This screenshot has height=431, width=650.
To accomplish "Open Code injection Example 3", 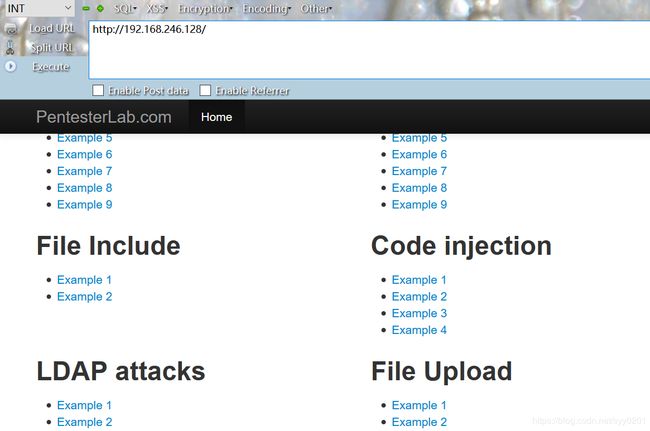I will [x=419, y=313].
